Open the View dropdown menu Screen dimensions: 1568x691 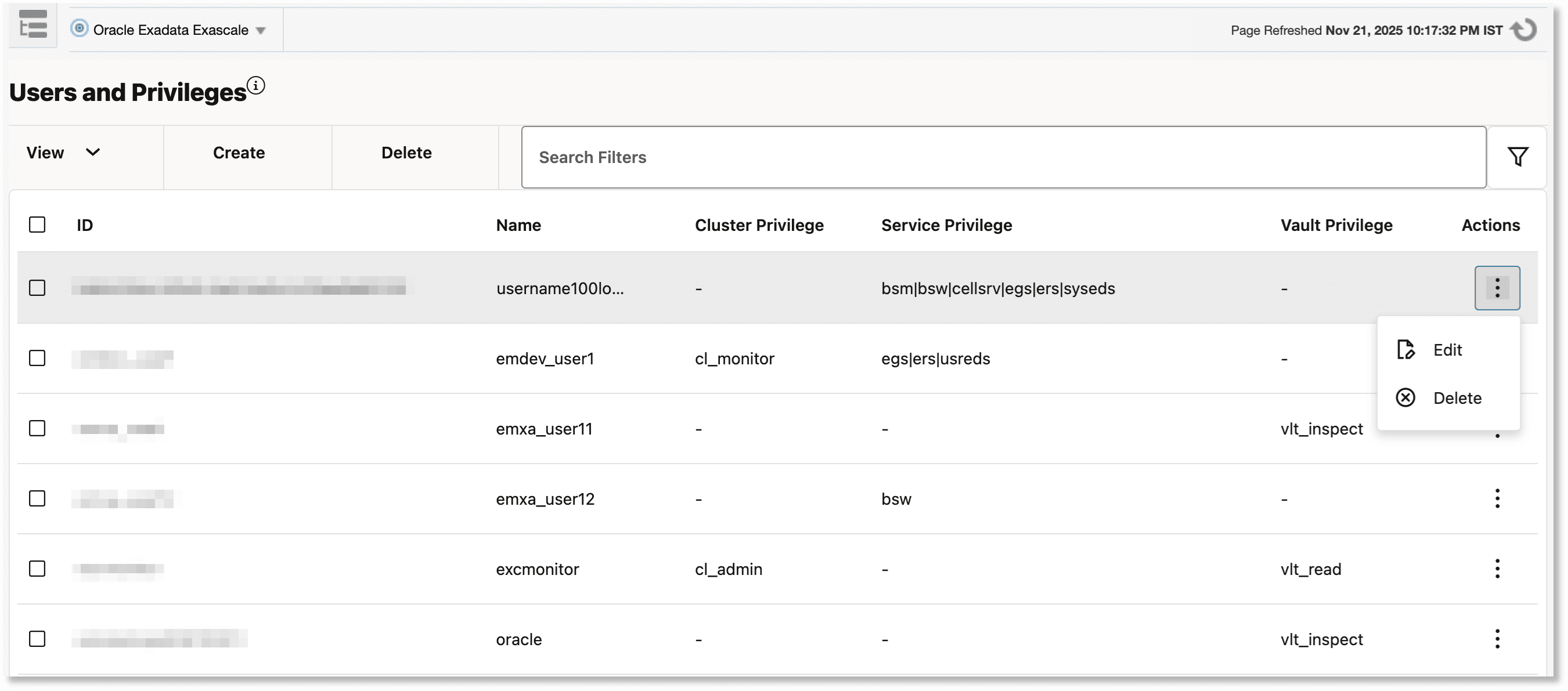63,153
